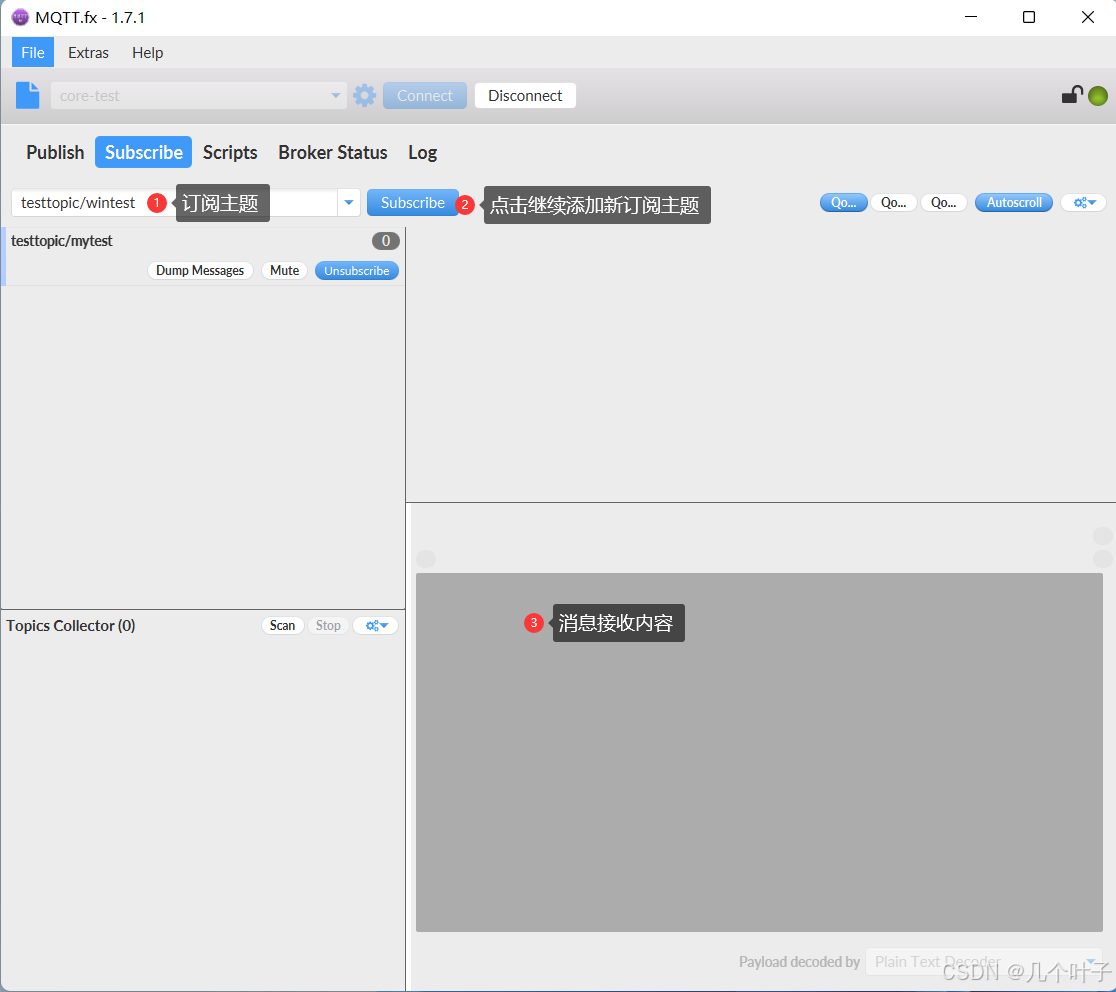
Task: Select the middle QoS 1 toggle
Action: [893, 203]
